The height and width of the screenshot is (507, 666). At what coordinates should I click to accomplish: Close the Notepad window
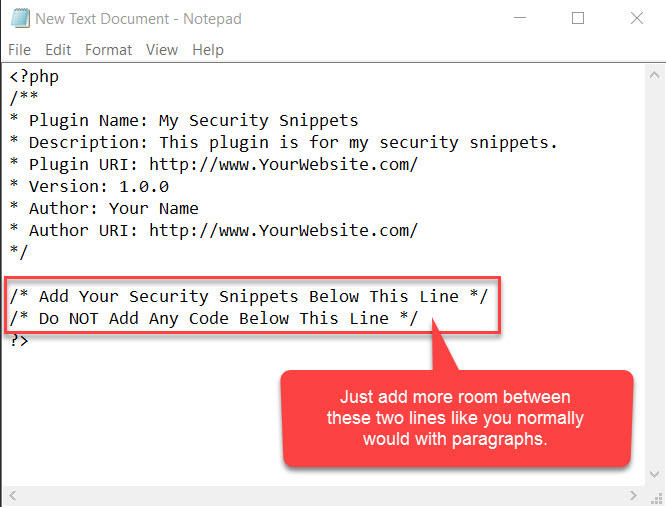tap(637, 18)
